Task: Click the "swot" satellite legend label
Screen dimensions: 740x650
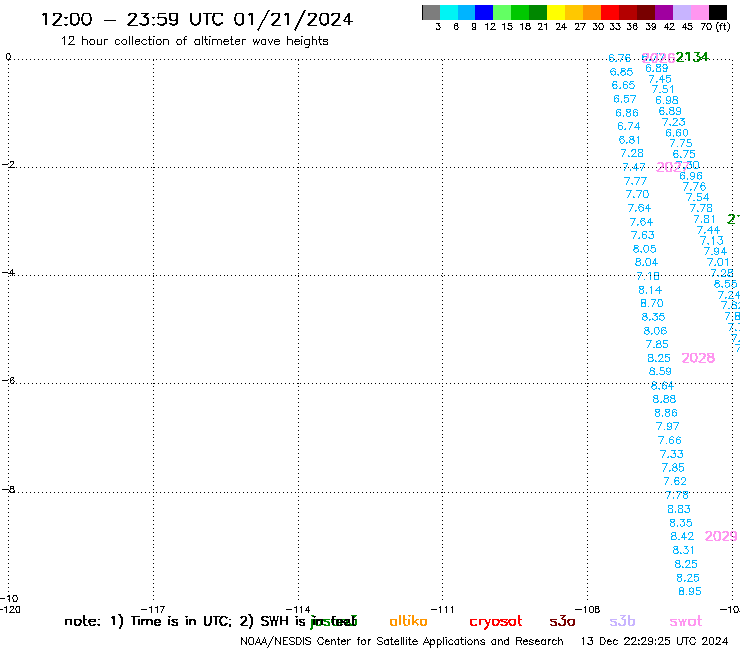Action: [686, 621]
